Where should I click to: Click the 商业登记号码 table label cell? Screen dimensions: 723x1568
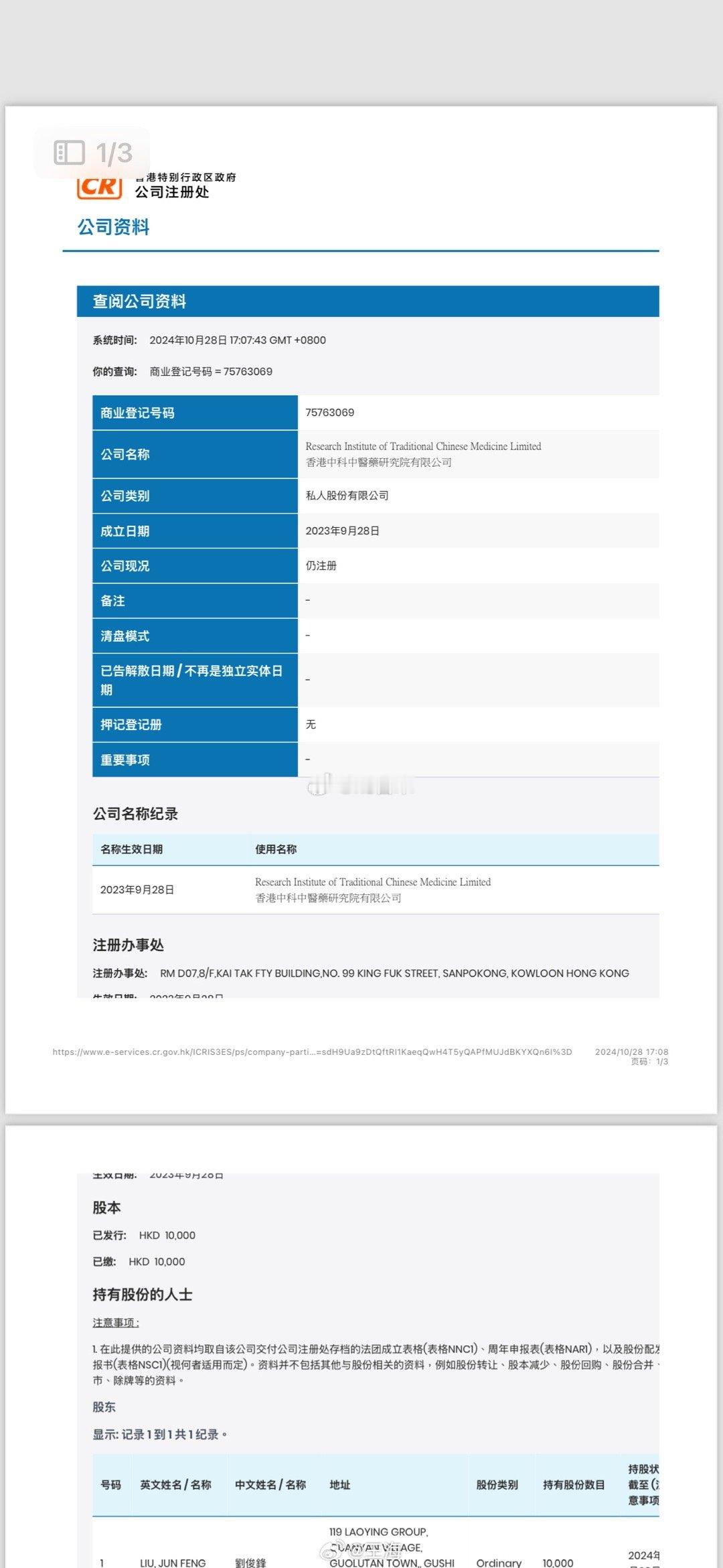195,413
